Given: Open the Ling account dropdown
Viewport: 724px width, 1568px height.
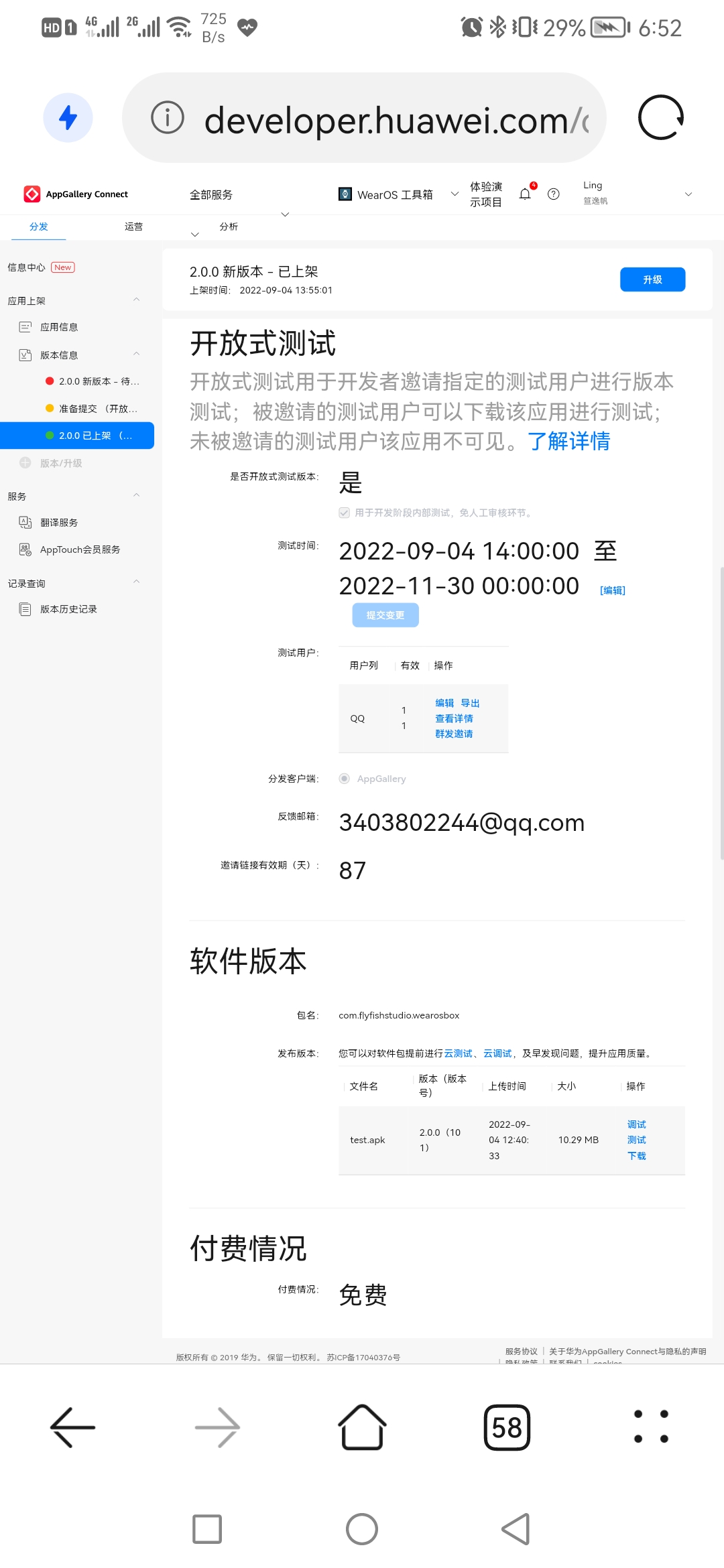Looking at the screenshot, I should pyautogui.click(x=688, y=194).
